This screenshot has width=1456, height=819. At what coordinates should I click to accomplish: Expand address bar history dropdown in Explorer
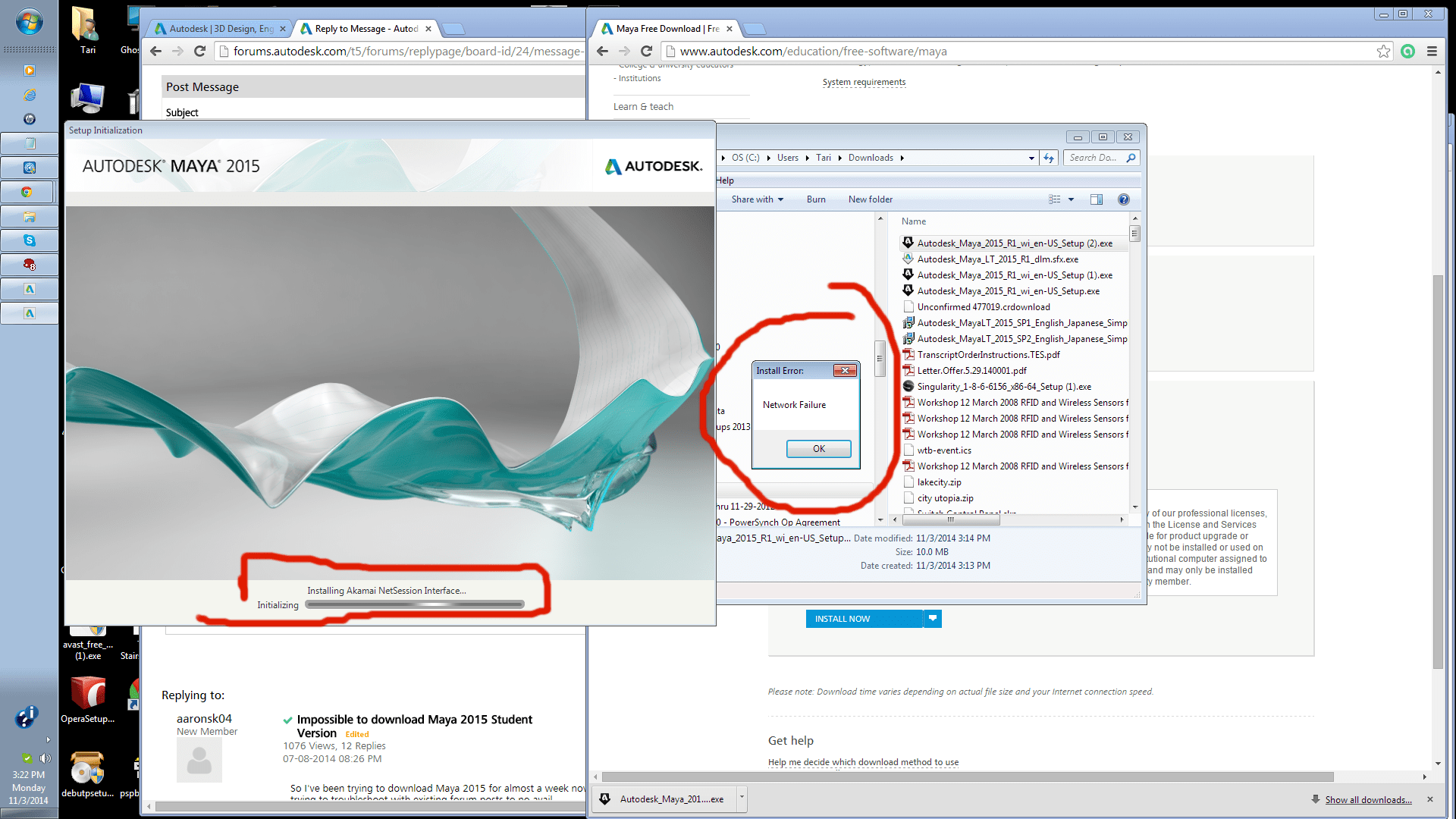point(1031,158)
